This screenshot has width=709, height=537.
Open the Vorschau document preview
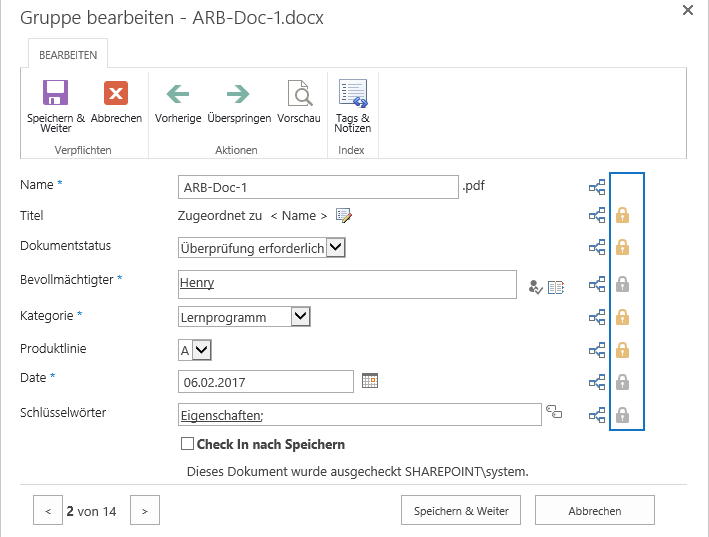pos(300,93)
